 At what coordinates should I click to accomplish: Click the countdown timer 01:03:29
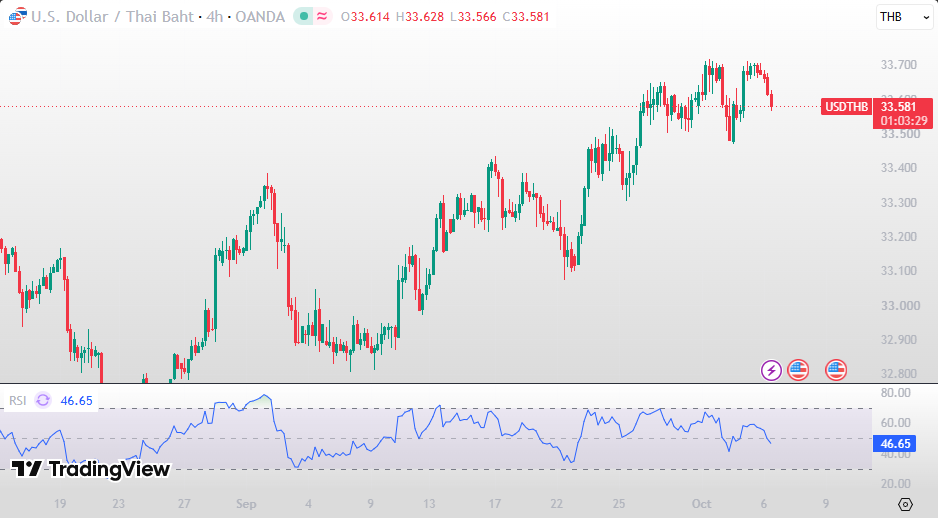pos(904,121)
